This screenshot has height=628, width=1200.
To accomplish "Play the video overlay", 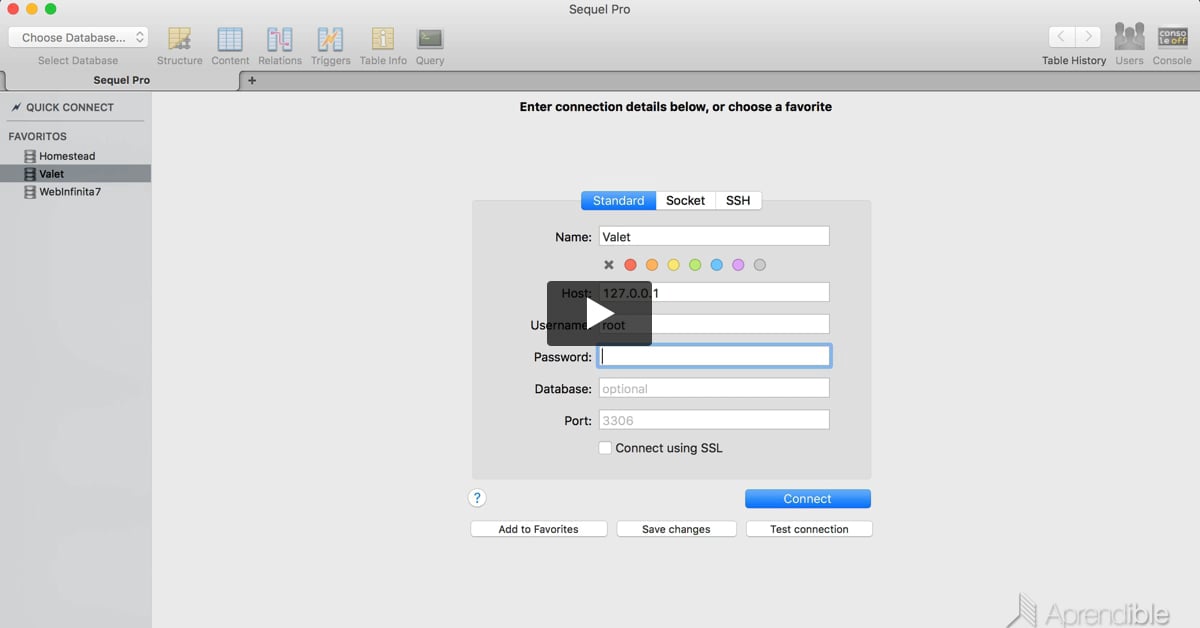I will pyautogui.click(x=599, y=313).
